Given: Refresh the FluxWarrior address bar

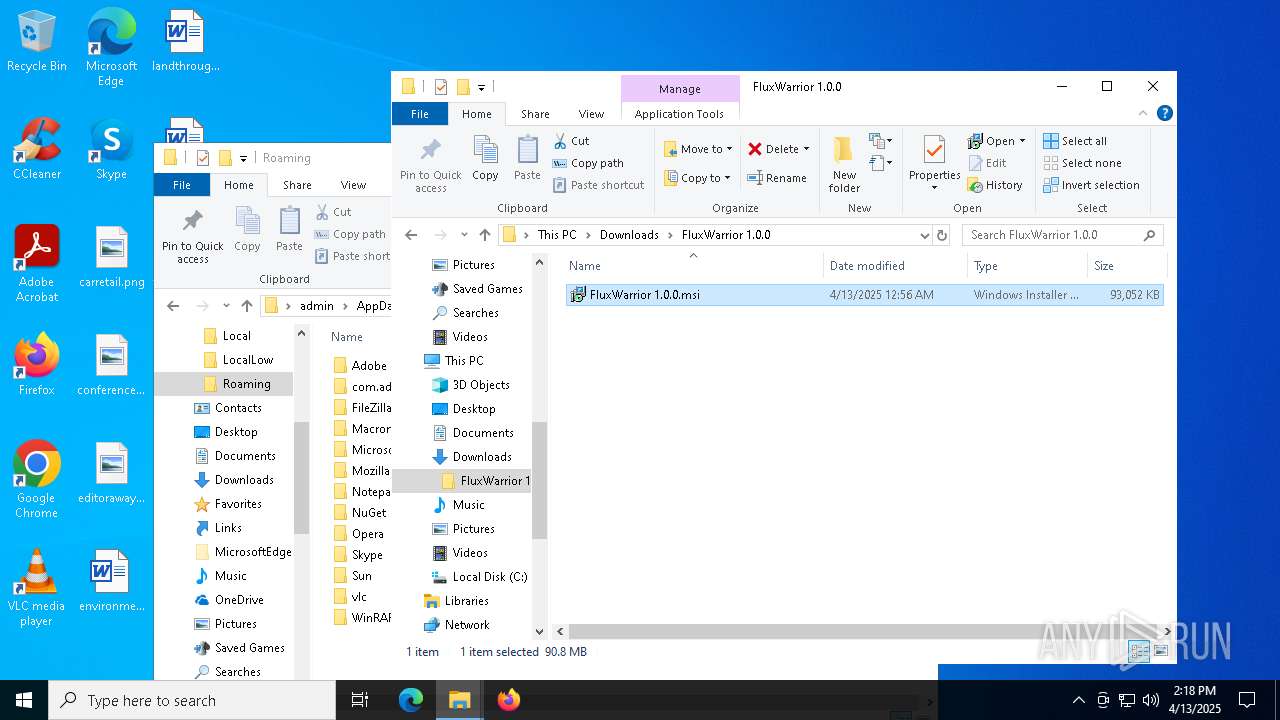Looking at the screenshot, I should click(941, 235).
